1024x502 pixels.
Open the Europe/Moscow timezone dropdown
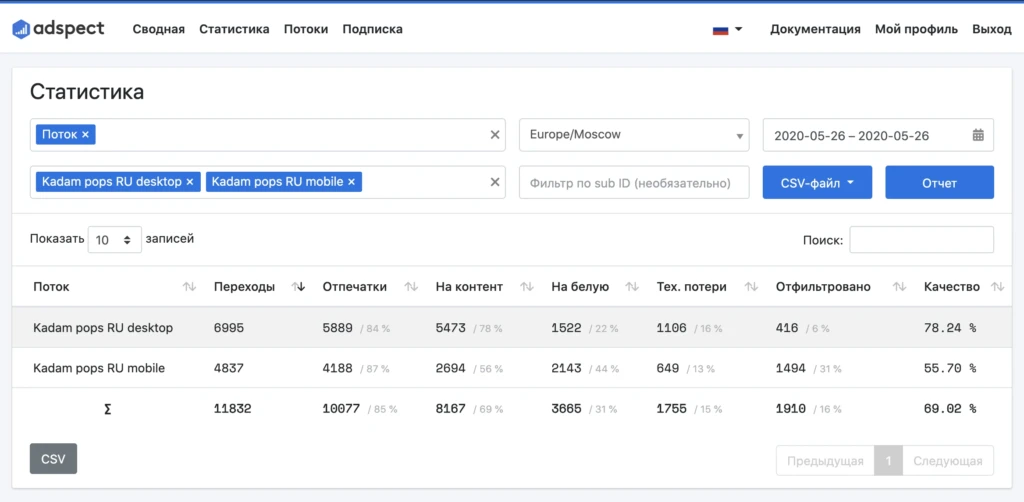coord(634,135)
